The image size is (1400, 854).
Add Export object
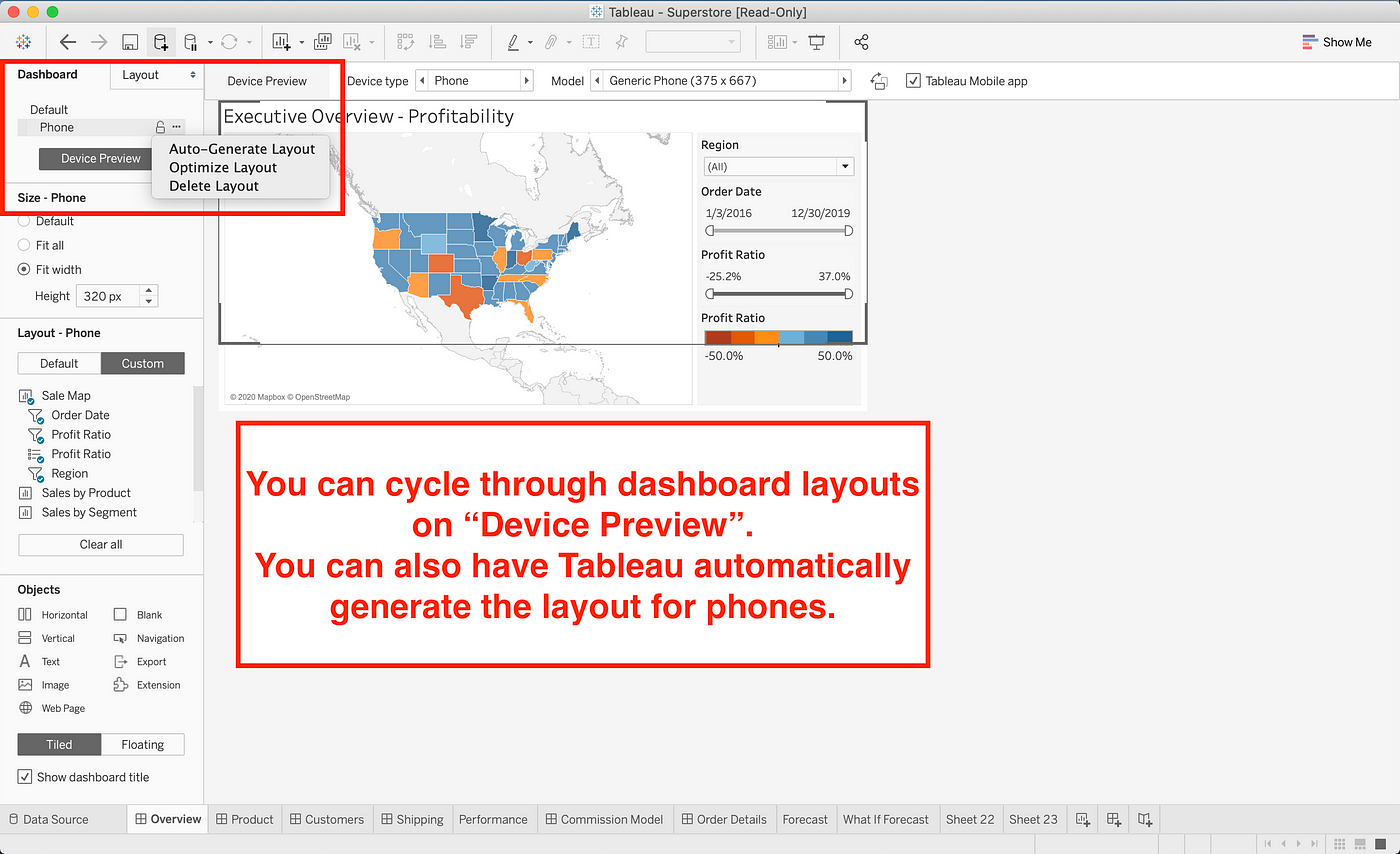coord(139,662)
